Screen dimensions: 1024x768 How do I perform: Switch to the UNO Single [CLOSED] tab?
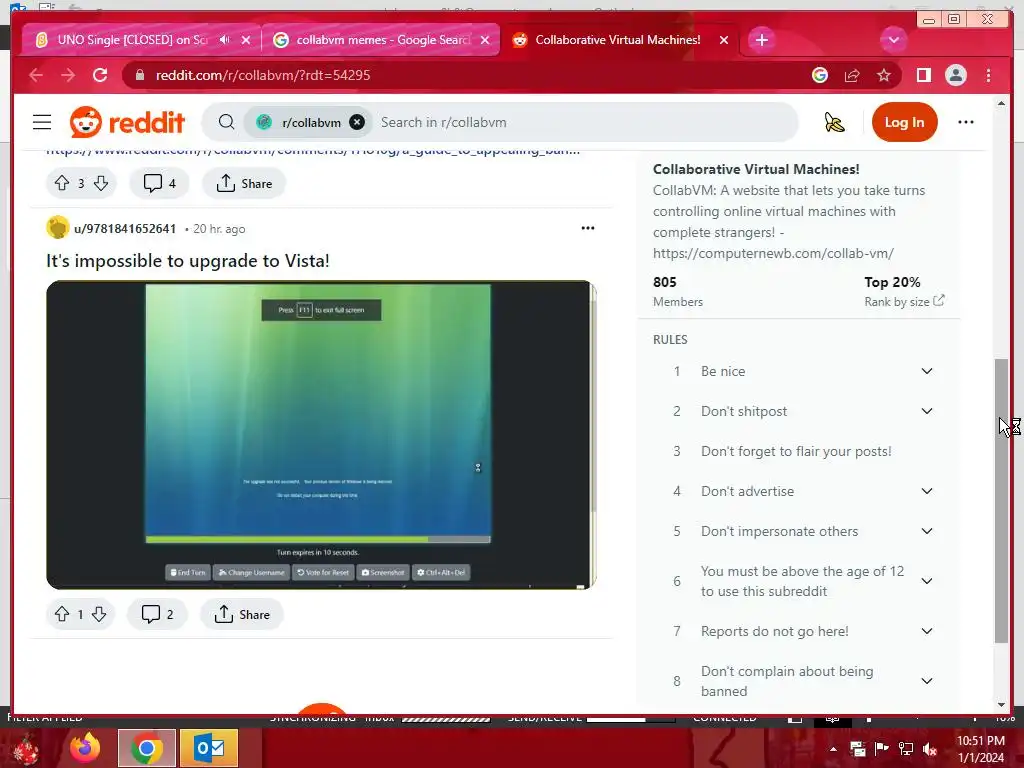[131, 40]
